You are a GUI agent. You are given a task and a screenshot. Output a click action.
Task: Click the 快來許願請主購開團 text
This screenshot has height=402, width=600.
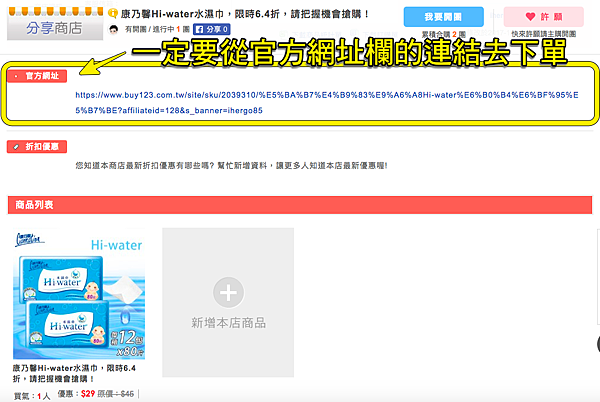tap(544, 34)
